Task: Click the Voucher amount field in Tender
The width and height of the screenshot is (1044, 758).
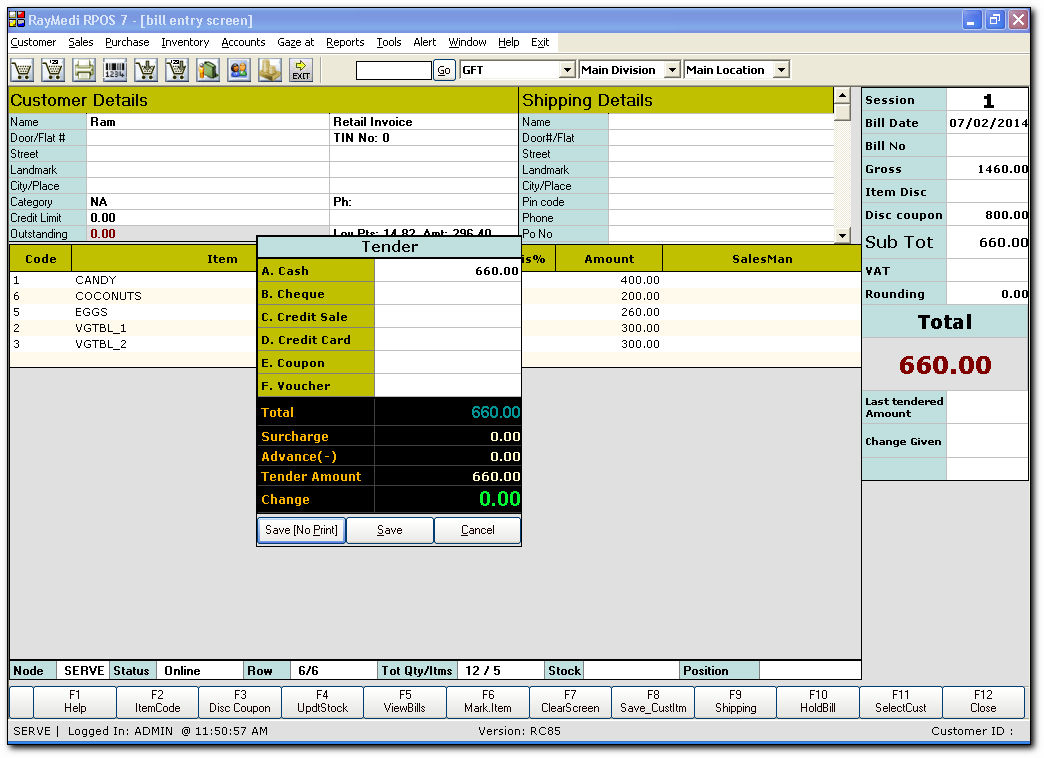Action: [447, 386]
